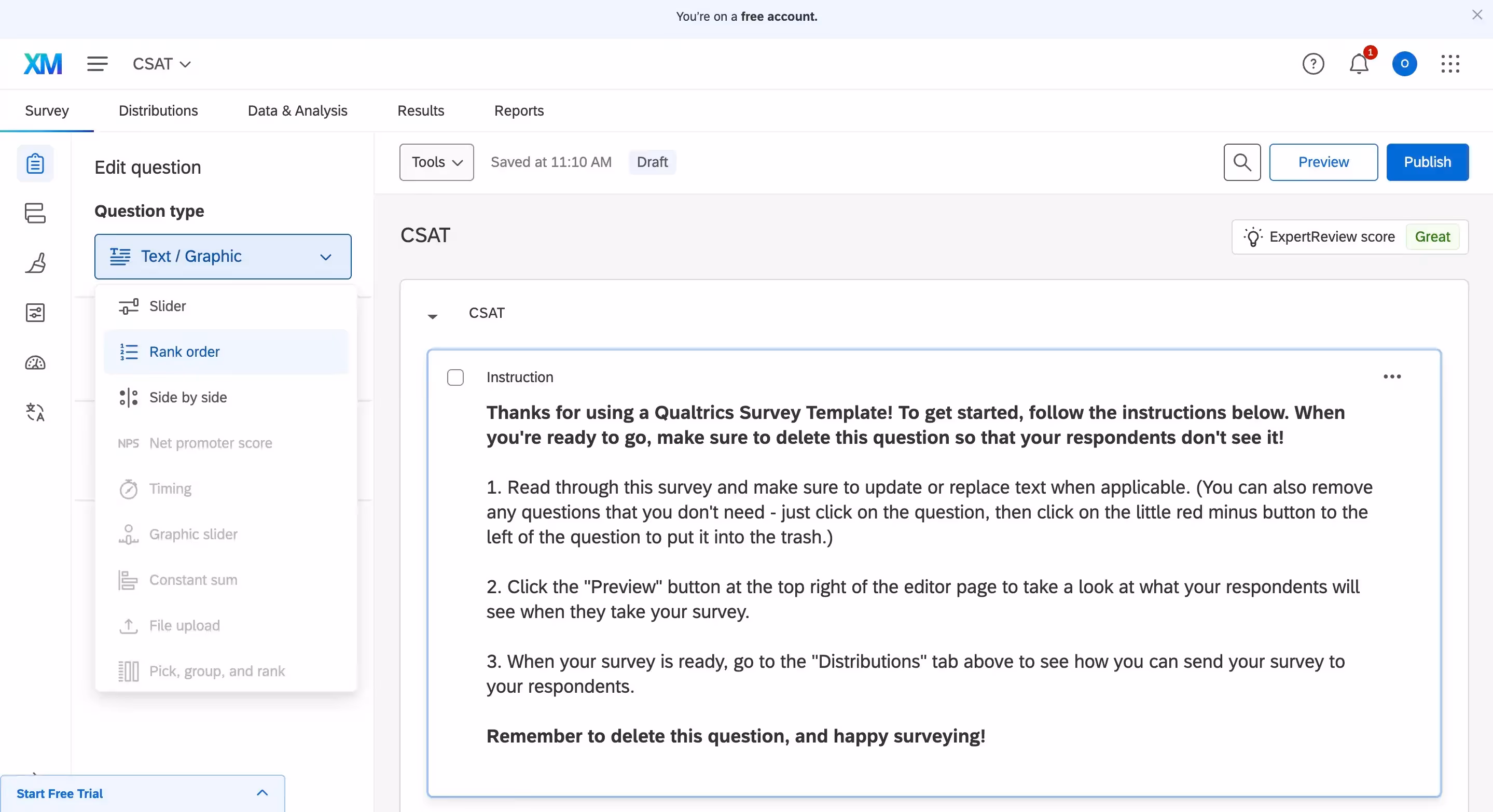Open Survey options sidebar icon

(x=35, y=313)
